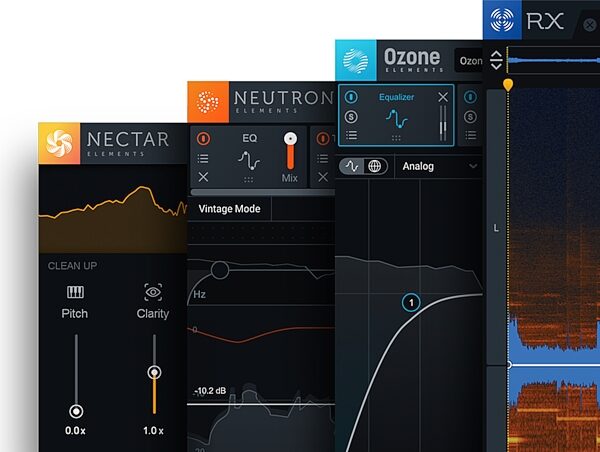600x452 pixels.
Task: Click the Ozone Equalizer curve icon
Action: tap(396, 119)
